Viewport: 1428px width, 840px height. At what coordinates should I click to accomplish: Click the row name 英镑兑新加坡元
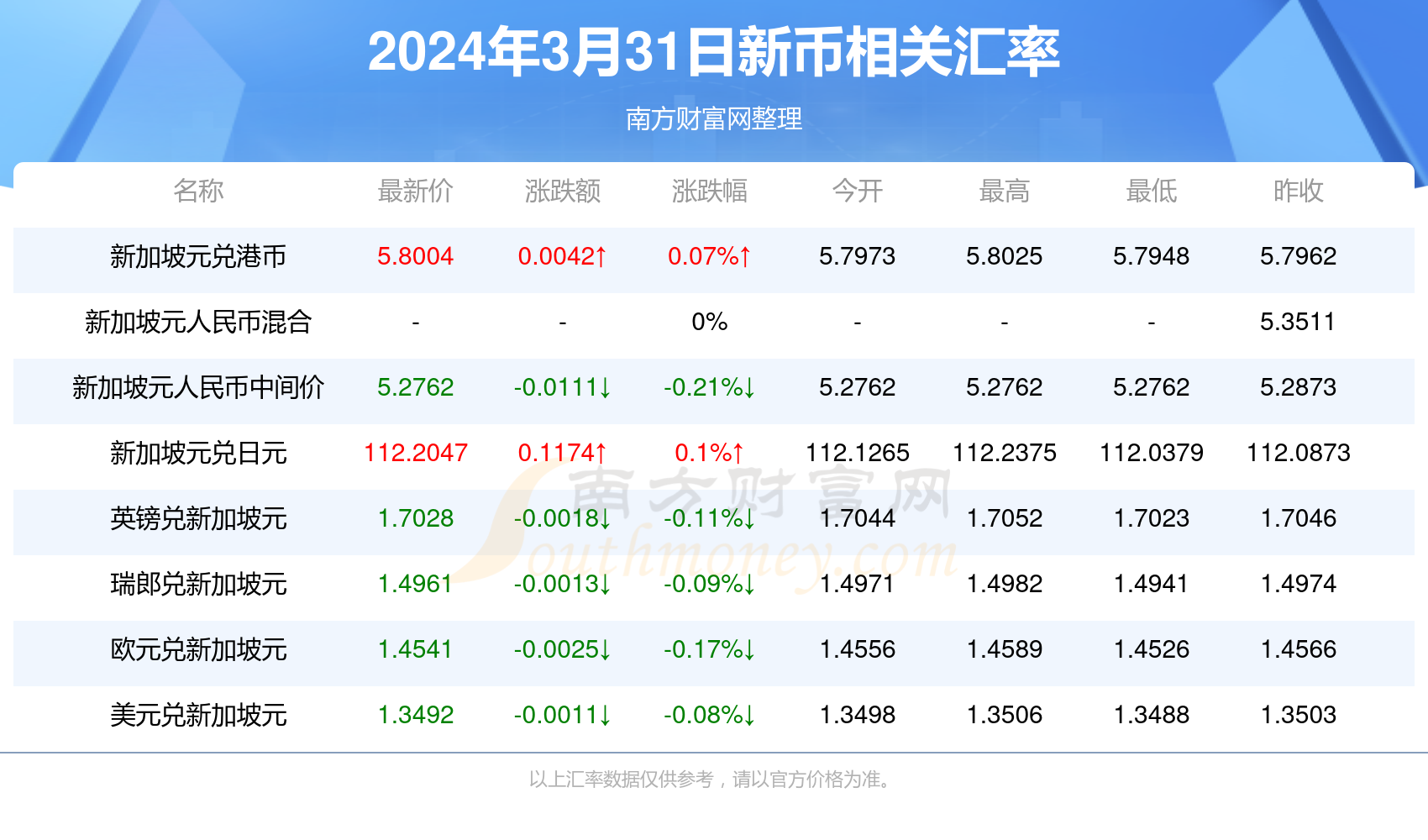[198, 518]
